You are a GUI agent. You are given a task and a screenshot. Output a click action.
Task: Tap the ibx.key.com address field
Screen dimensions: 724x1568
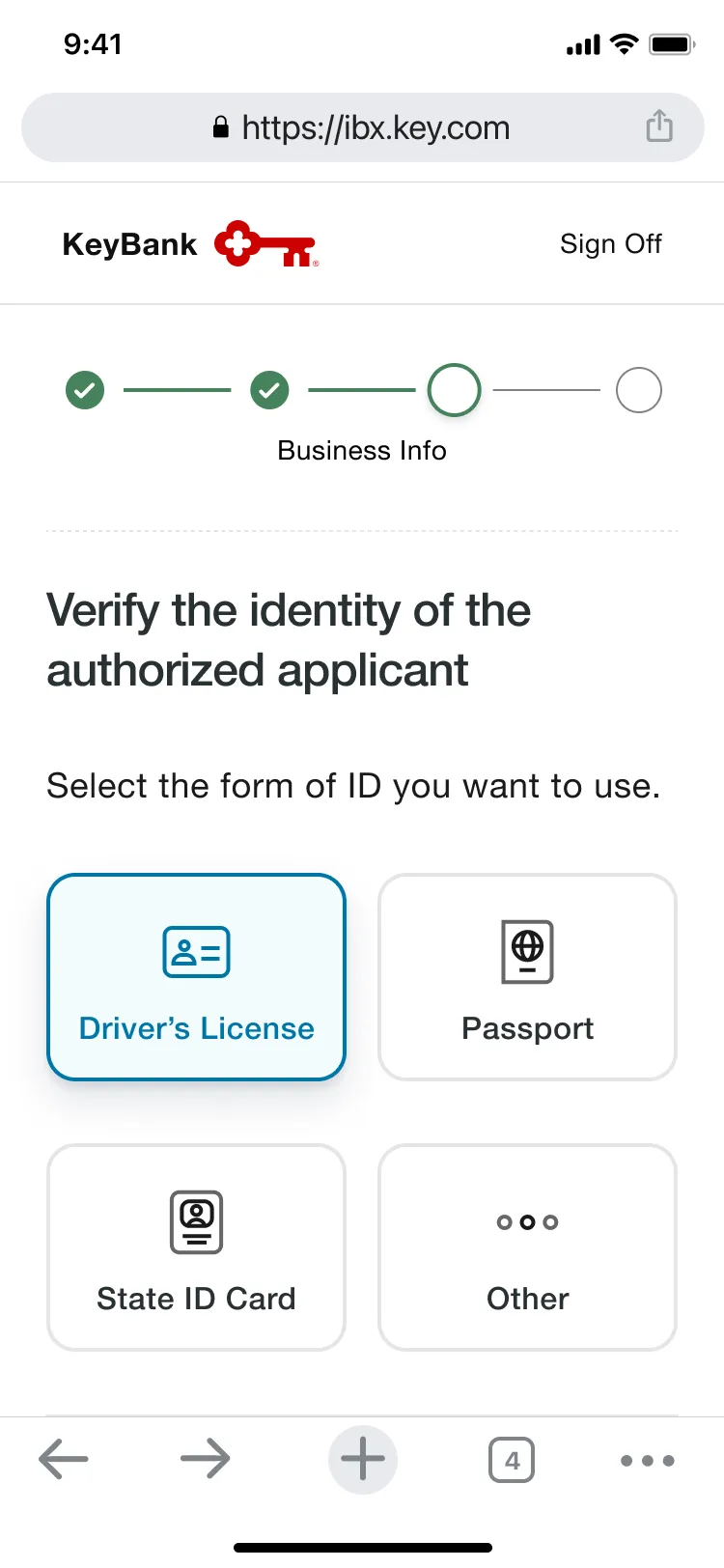363,127
